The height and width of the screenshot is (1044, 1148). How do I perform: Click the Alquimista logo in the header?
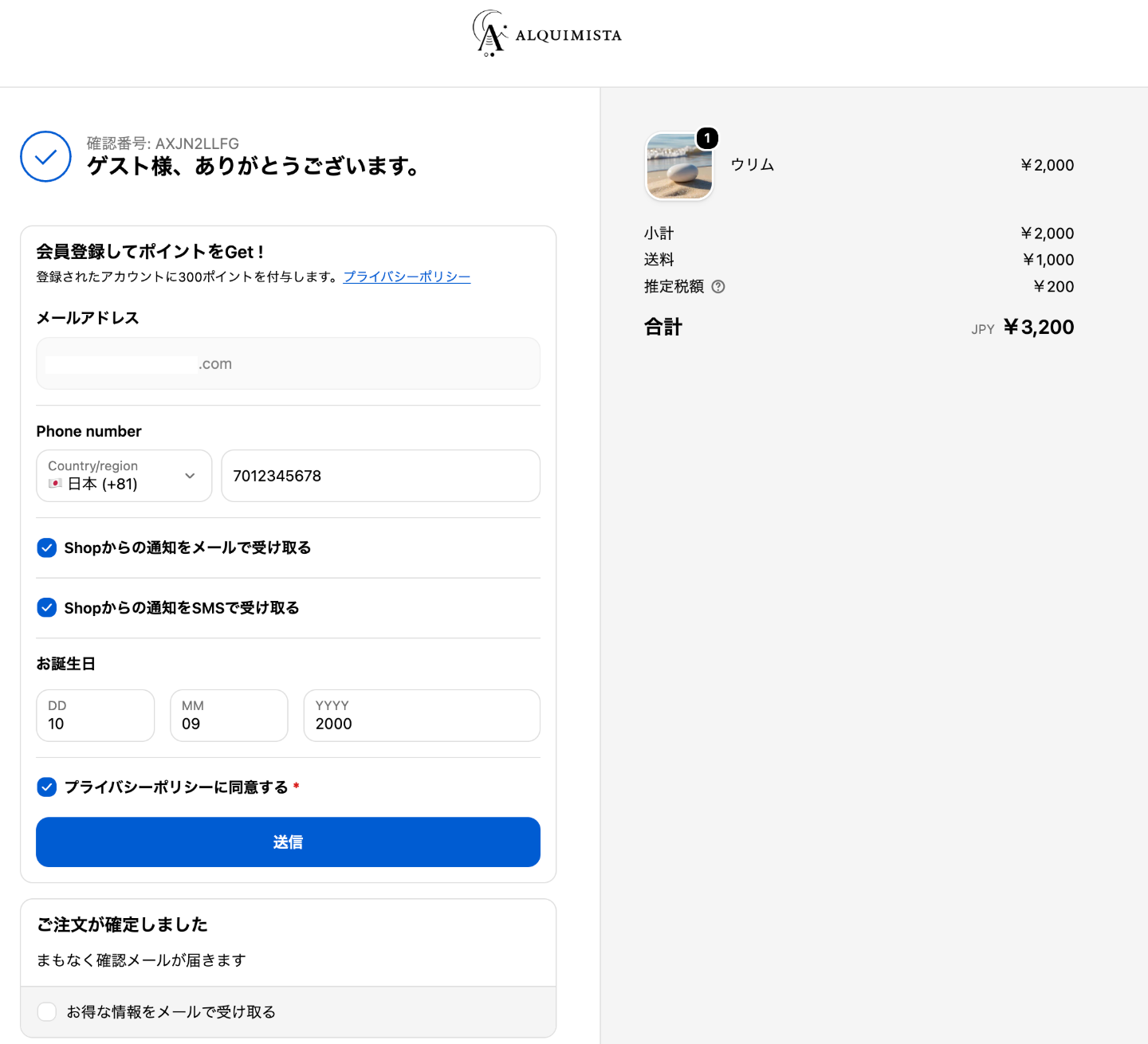[547, 33]
